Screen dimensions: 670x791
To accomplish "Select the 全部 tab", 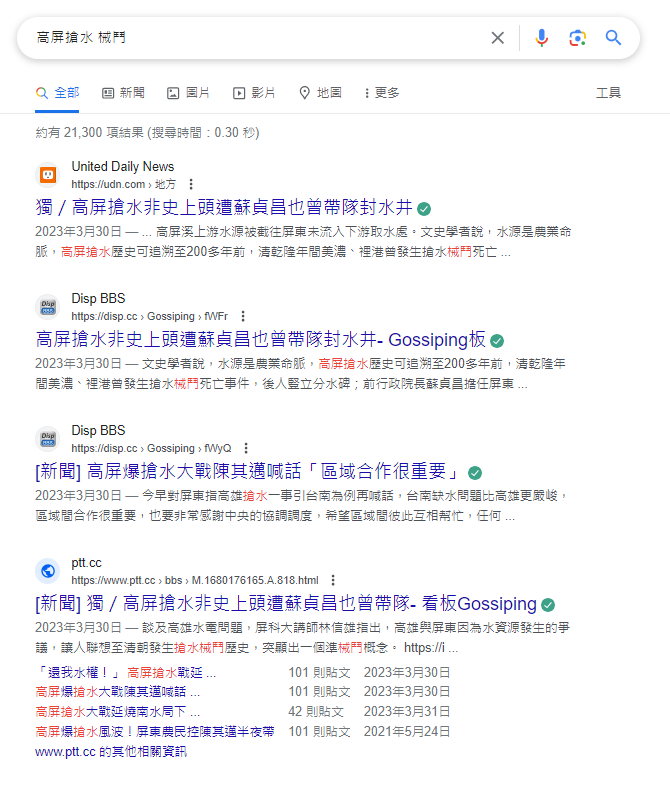I will pos(58,93).
